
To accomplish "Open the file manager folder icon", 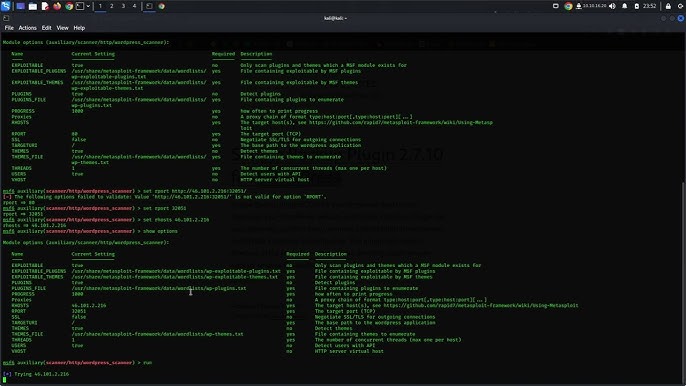I will coord(33,6).
